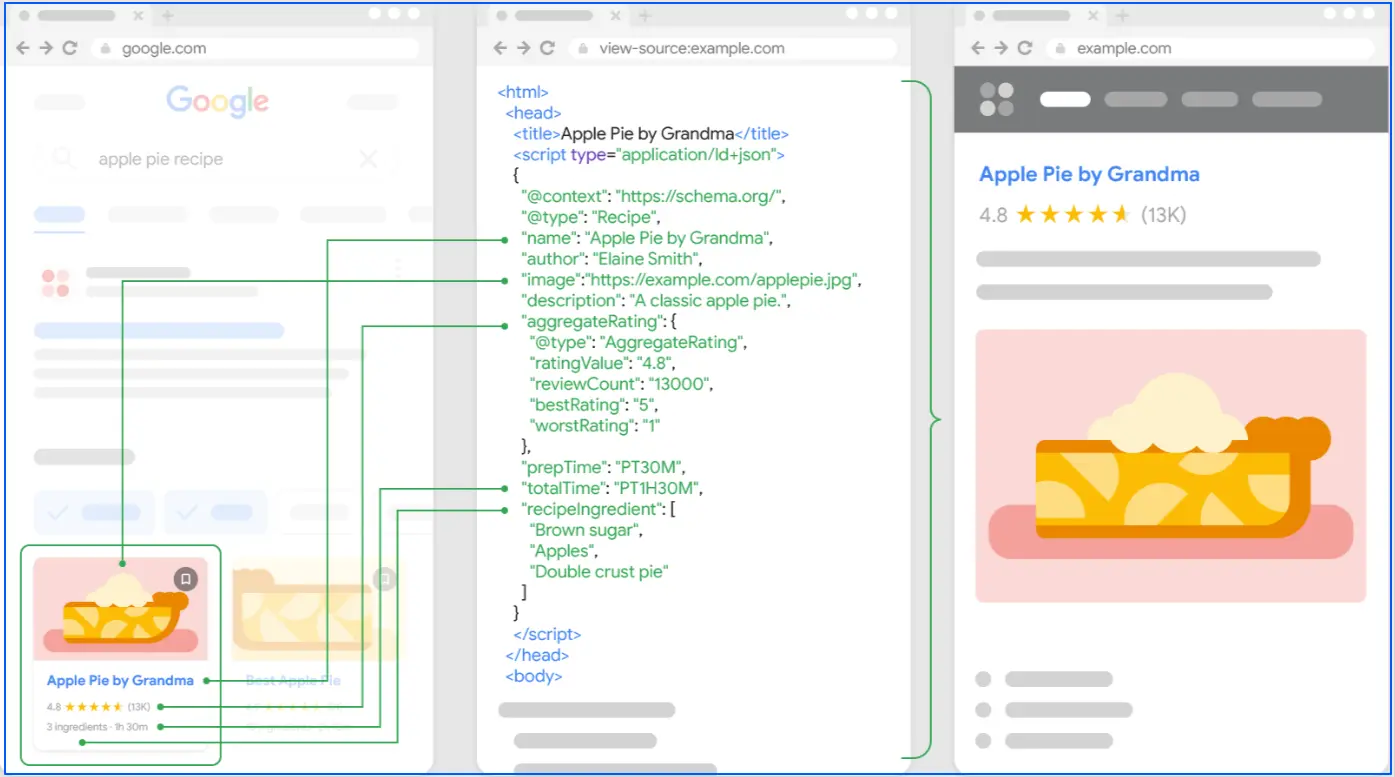The width and height of the screenshot is (1395, 777).
Task: Click the large apple pie image on example.com
Action: [x=1171, y=466]
